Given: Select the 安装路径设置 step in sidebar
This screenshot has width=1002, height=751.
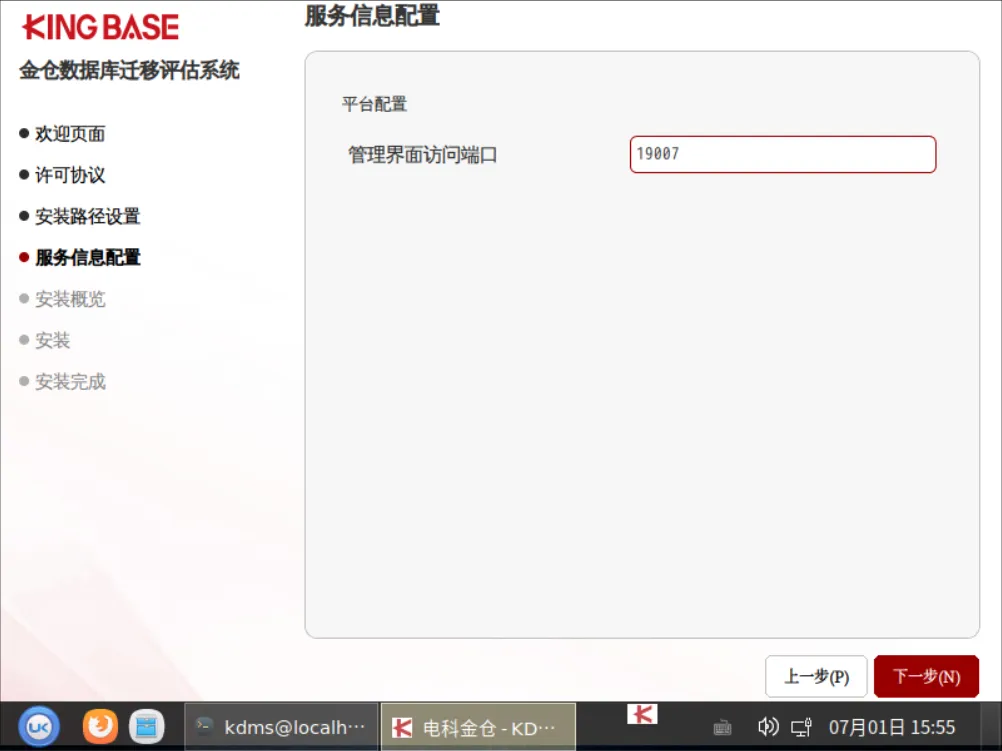Looking at the screenshot, I should (x=88, y=216).
